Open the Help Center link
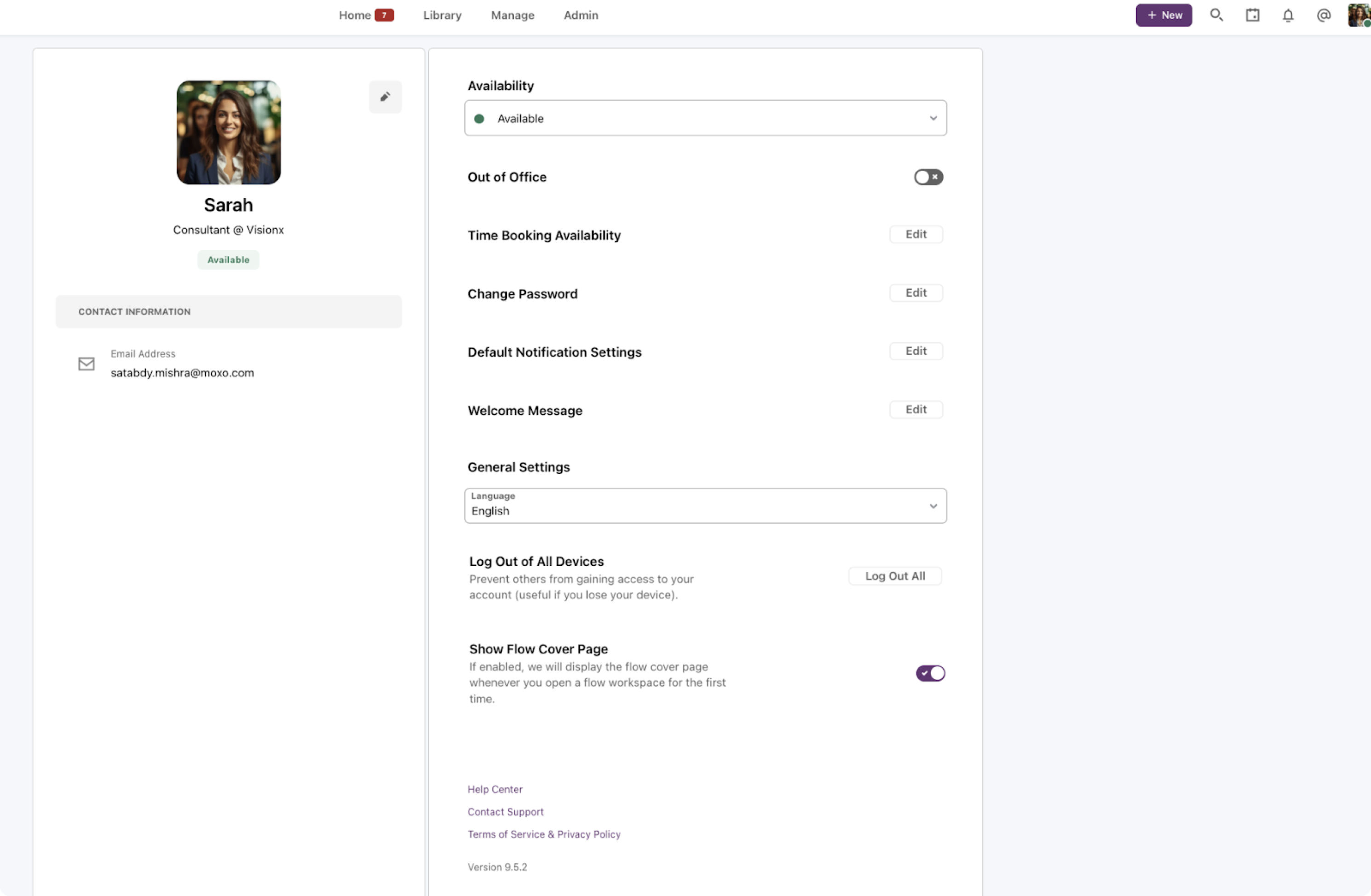The height and width of the screenshot is (896, 1371). tap(495, 788)
